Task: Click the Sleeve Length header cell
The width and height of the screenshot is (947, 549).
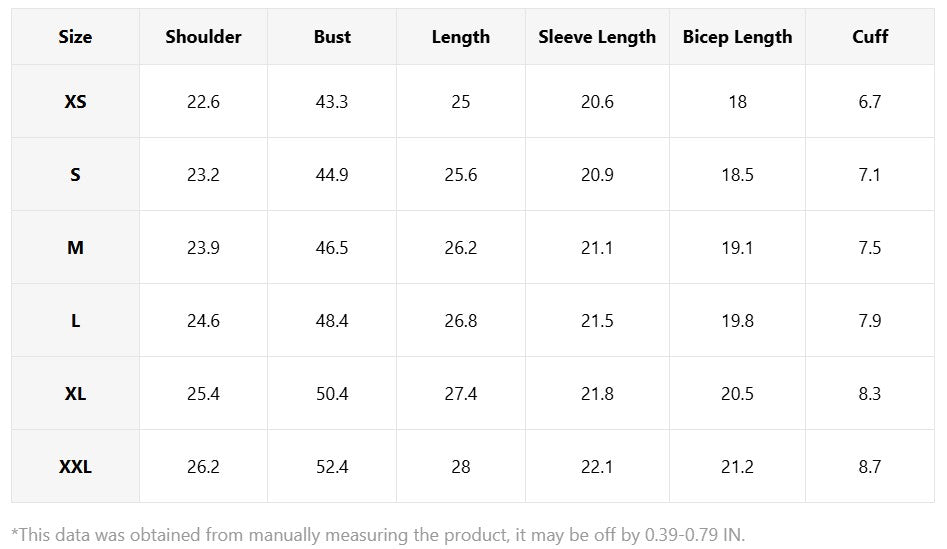Action: 597,37
